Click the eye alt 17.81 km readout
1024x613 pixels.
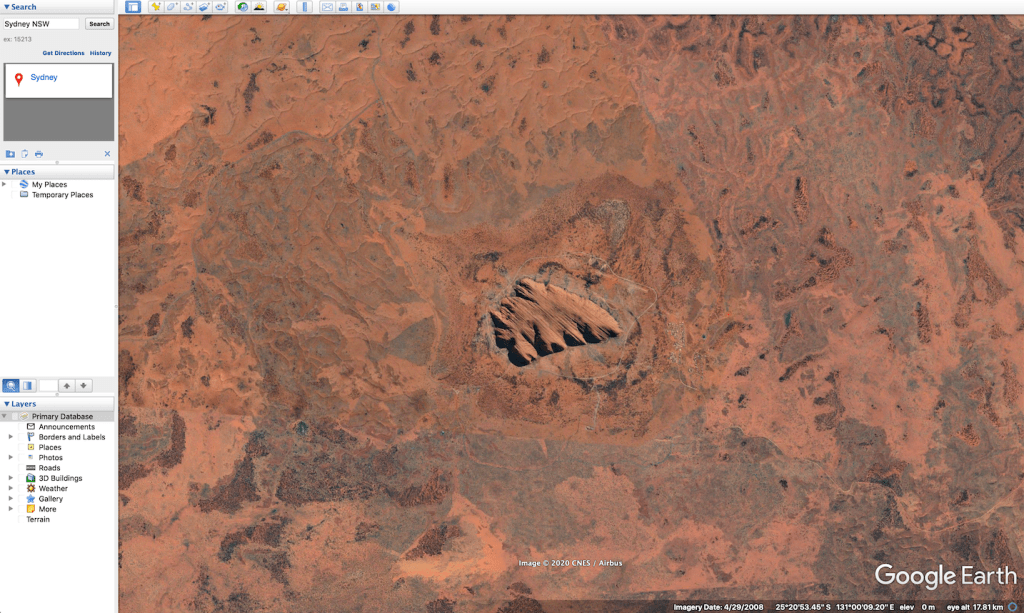tap(974, 607)
